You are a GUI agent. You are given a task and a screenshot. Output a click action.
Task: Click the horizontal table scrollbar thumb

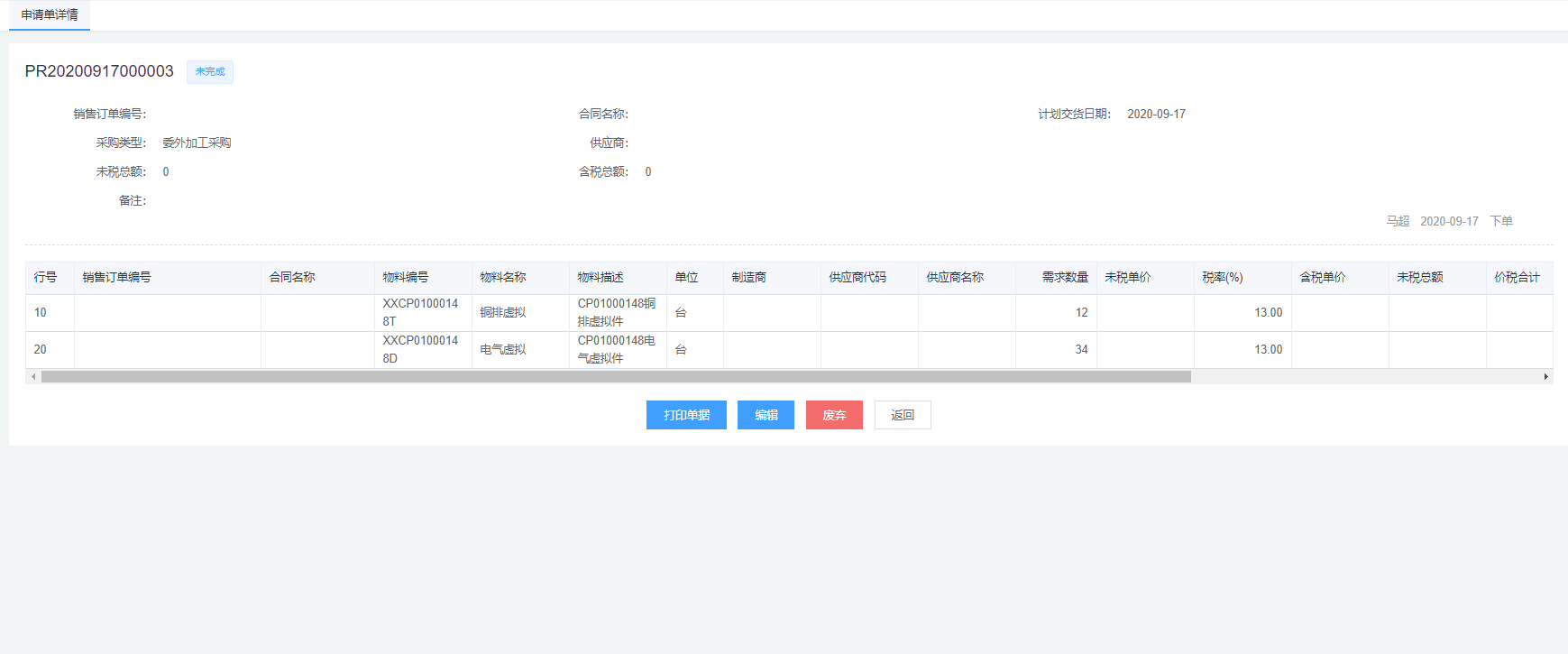pos(616,377)
